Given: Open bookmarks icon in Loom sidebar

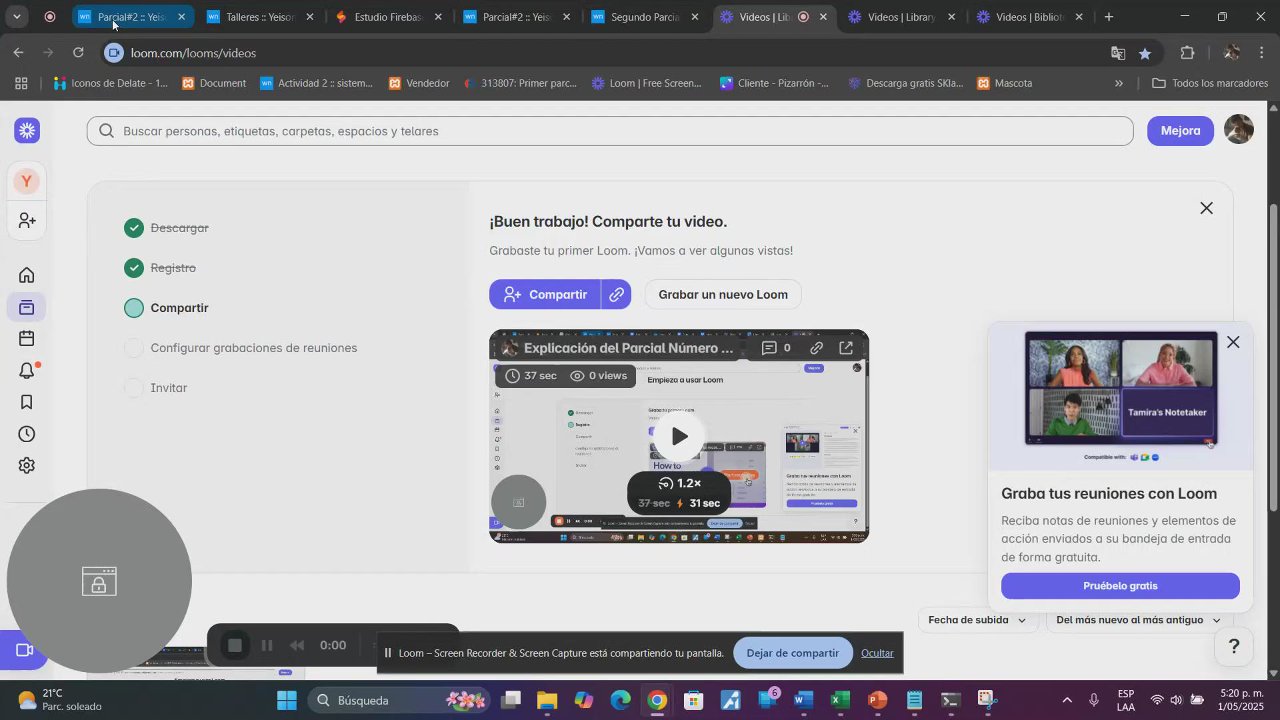Looking at the screenshot, I should pyautogui.click(x=27, y=403).
